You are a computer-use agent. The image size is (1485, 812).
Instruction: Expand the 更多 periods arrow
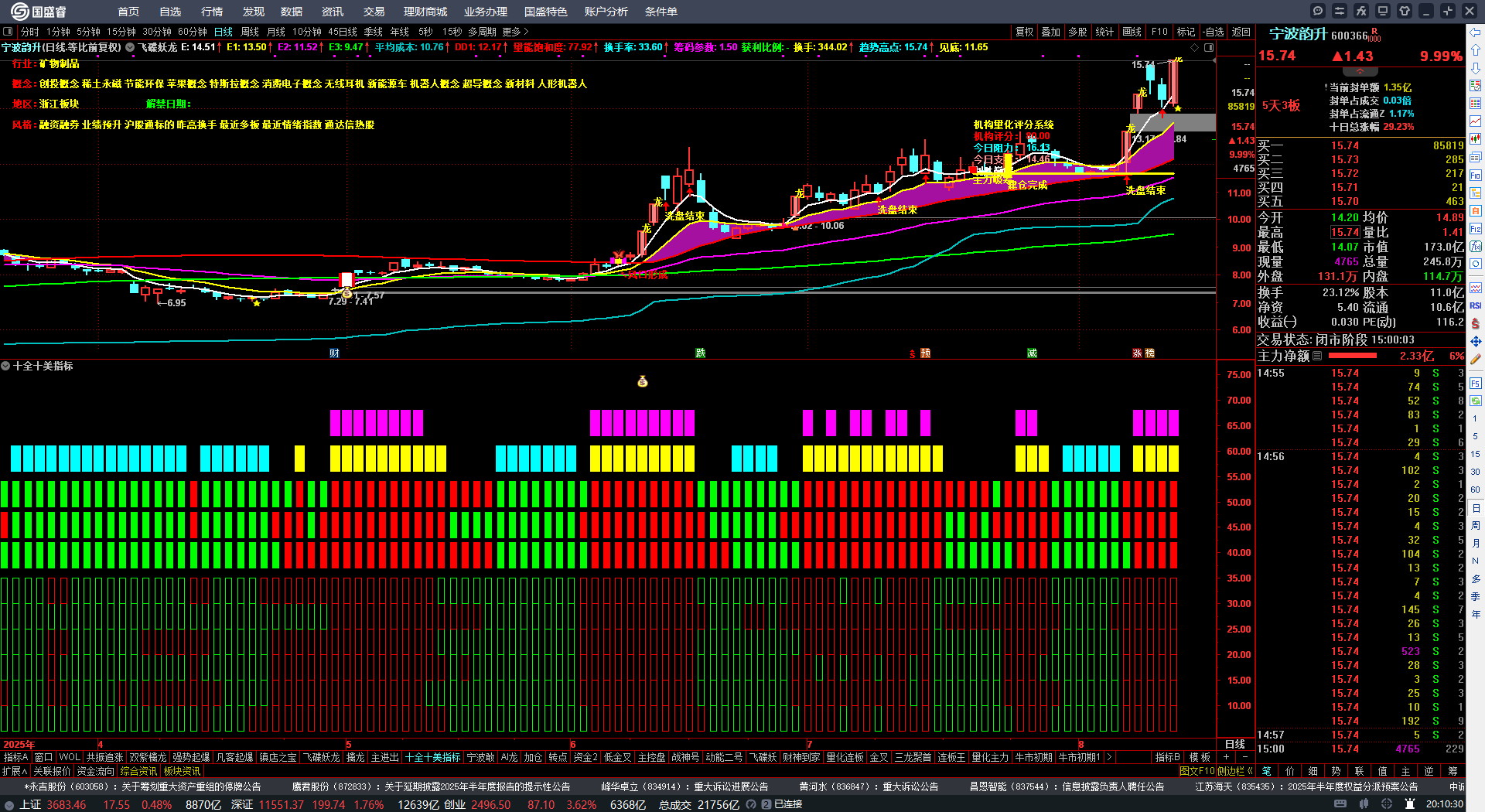click(x=516, y=32)
